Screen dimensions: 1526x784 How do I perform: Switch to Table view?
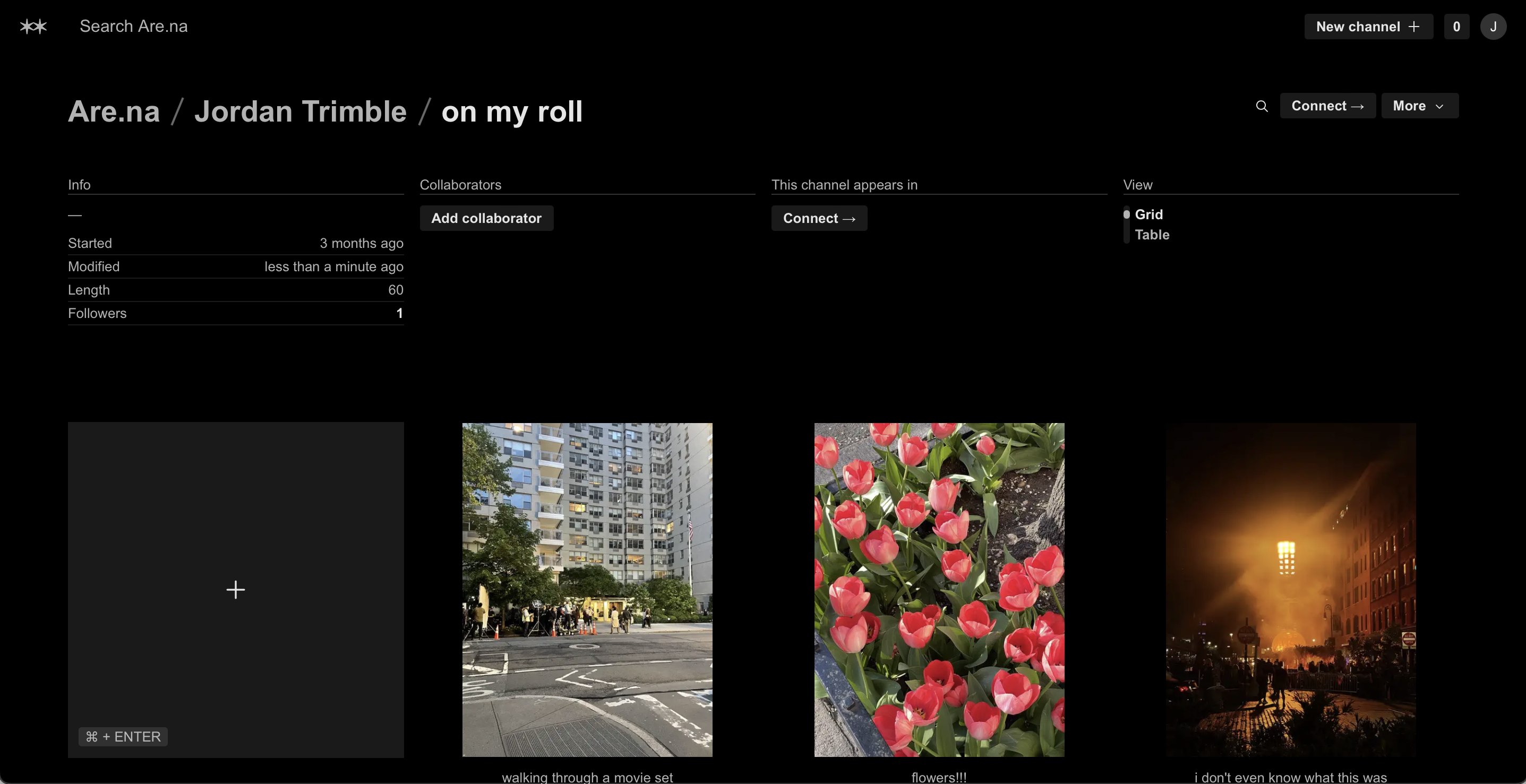pyautogui.click(x=1152, y=235)
